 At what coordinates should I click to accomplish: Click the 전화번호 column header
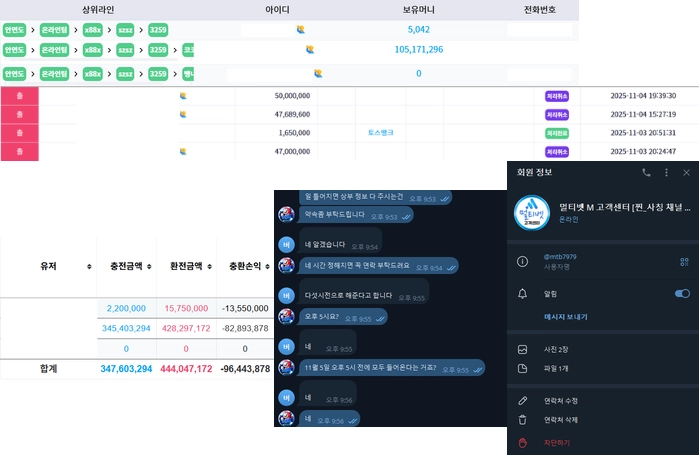[540, 10]
